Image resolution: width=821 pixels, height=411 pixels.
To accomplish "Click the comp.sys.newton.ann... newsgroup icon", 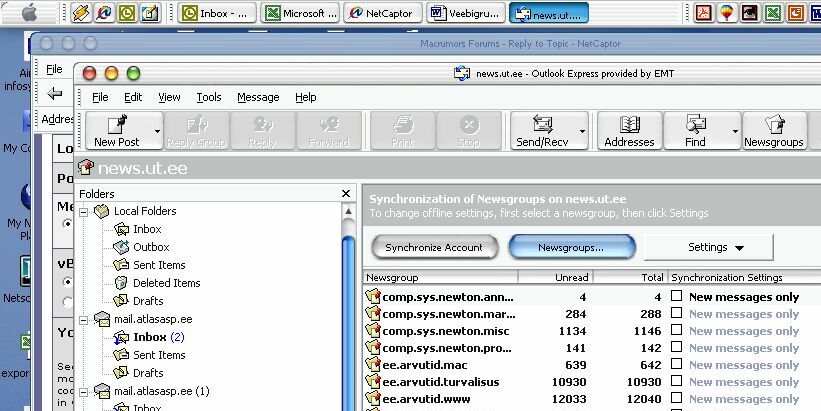I will pyautogui.click(x=373, y=296).
